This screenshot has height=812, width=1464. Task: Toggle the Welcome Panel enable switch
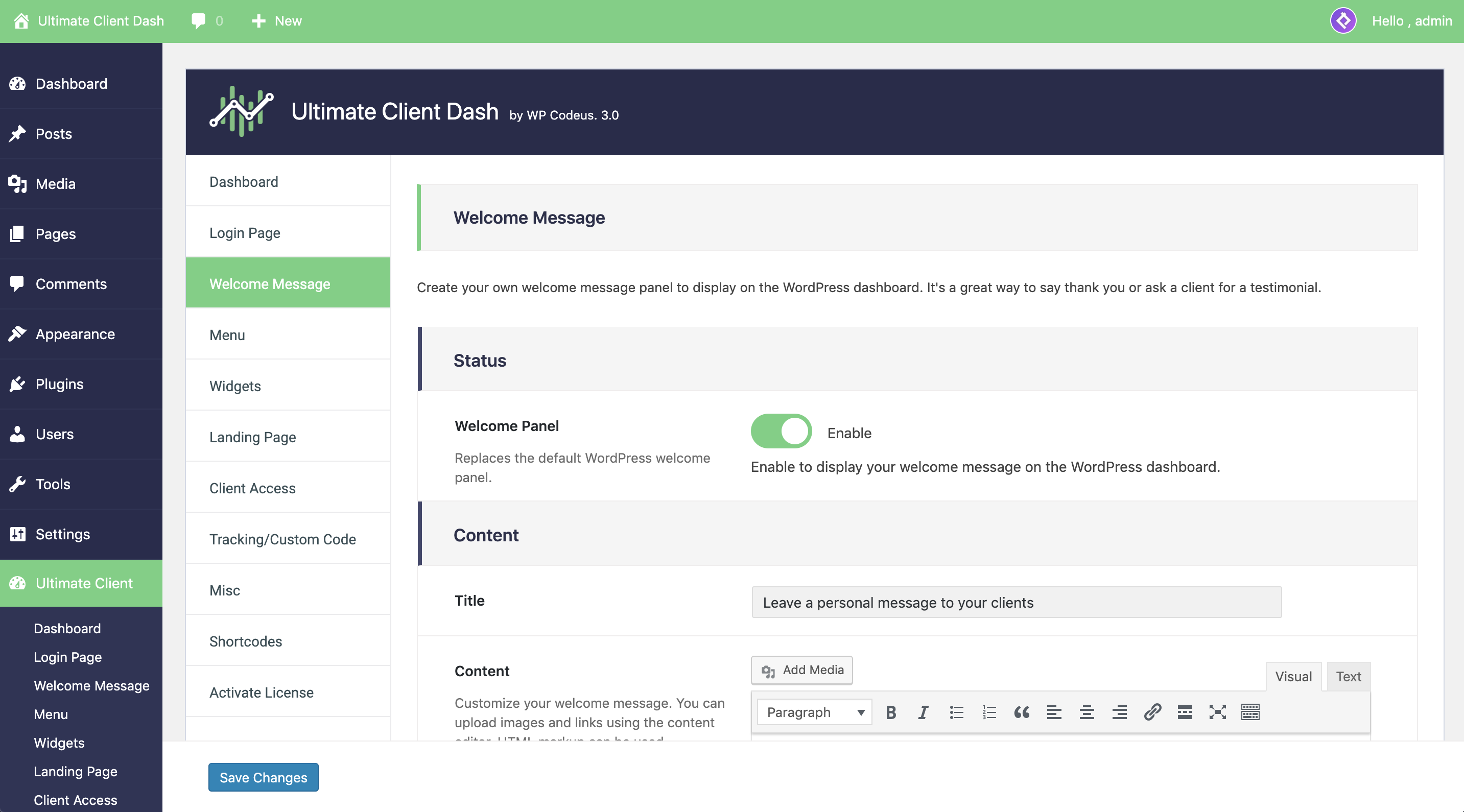click(781, 432)
